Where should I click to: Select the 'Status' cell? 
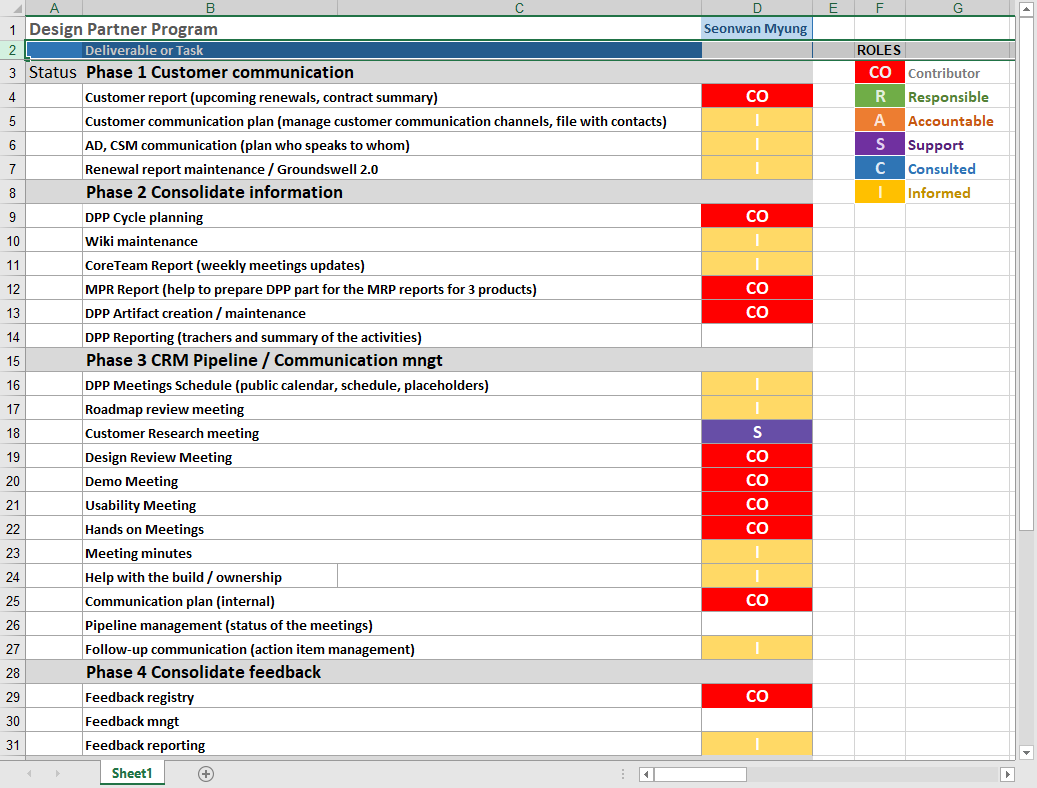click(54, 72)
